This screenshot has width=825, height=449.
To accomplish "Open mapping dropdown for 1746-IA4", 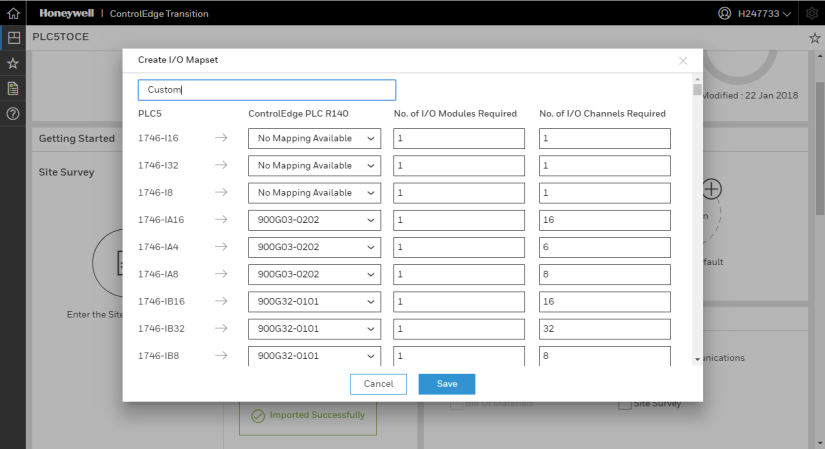I will point(314,247).
